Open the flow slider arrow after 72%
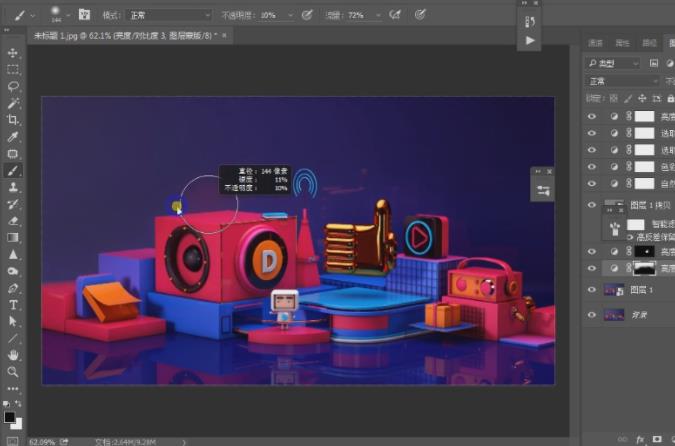Screen dimensions: 675x446 378,15
